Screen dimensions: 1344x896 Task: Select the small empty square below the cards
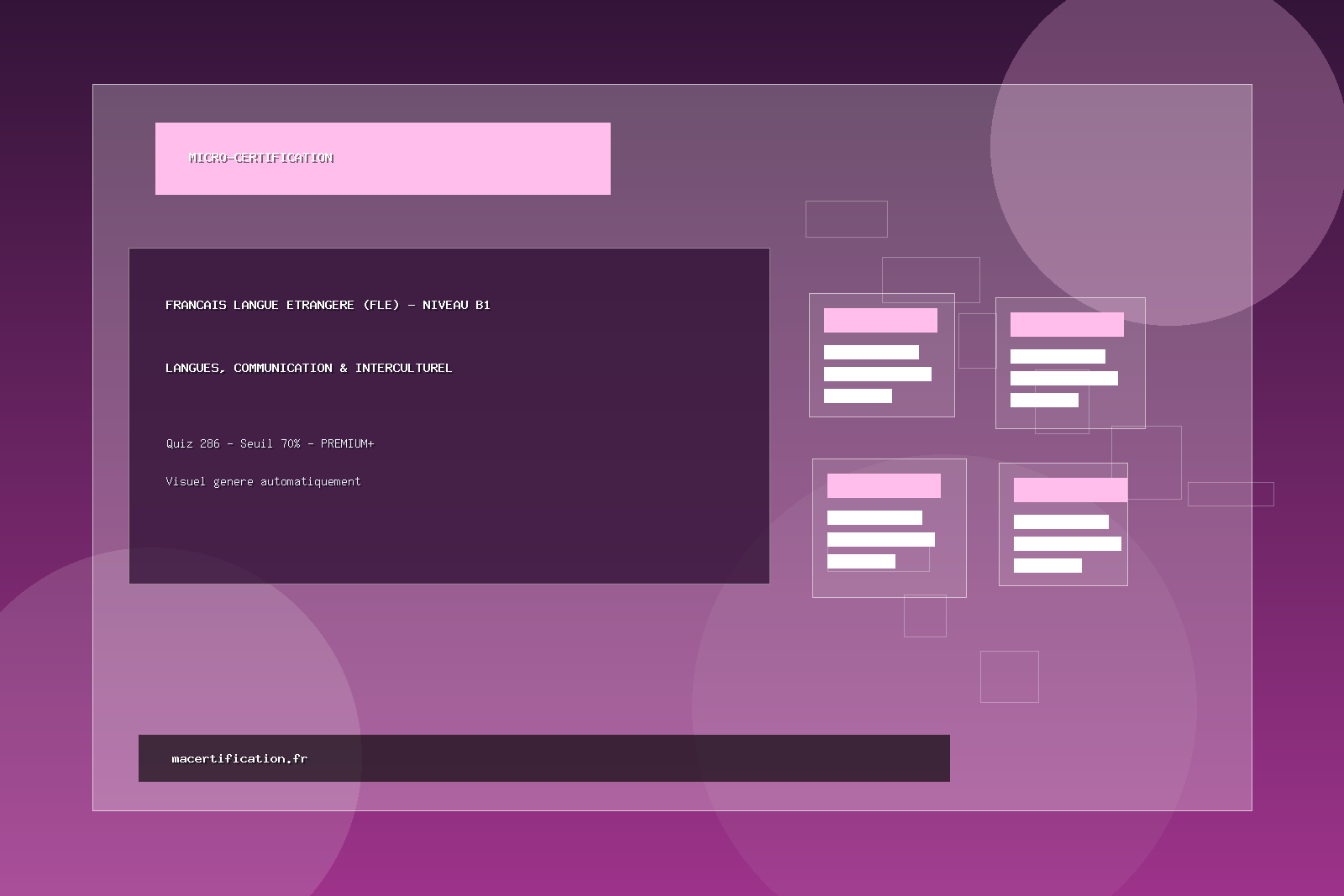(1009, 676)
